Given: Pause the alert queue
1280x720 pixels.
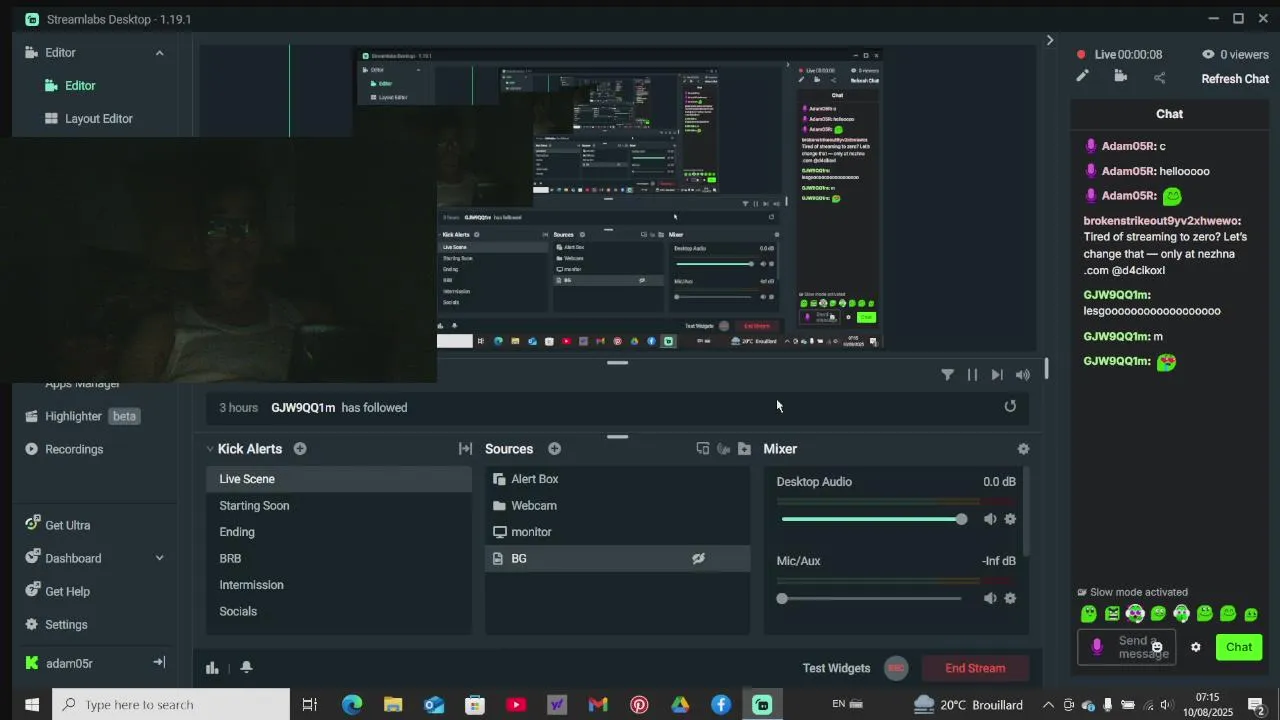Looking at the screenshot, I should 972,374.
